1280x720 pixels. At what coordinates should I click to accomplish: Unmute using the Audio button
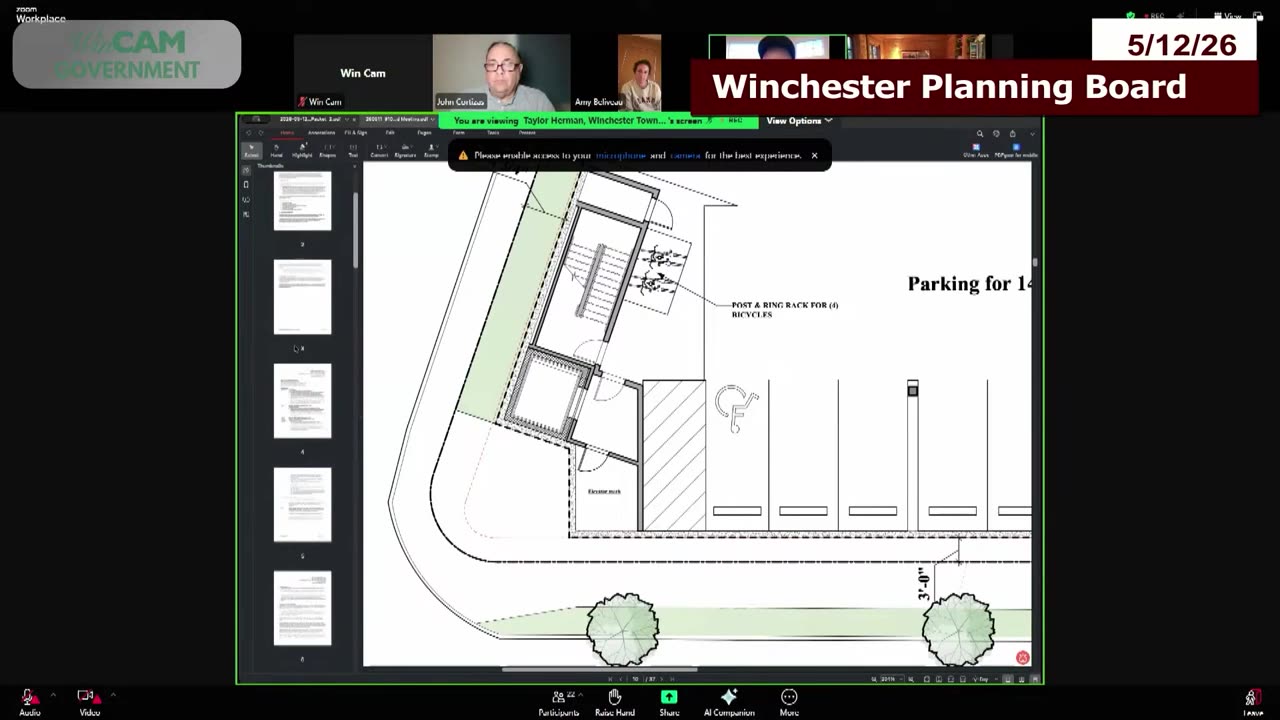point(29,701)
